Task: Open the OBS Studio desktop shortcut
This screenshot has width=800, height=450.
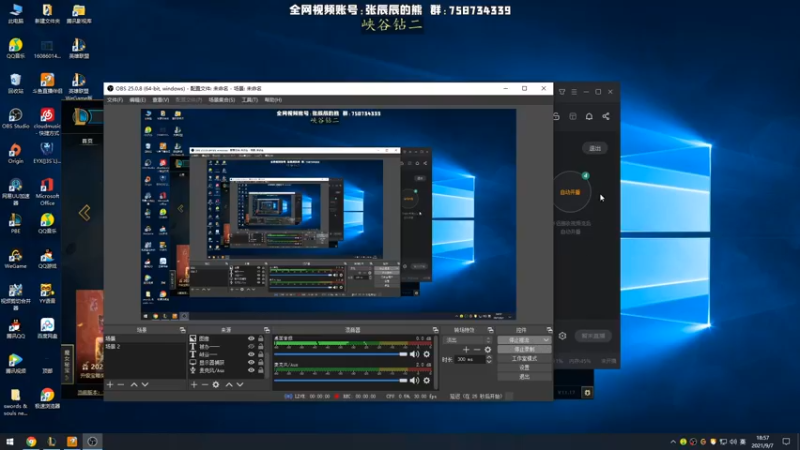Action: (x=15, y=118)
